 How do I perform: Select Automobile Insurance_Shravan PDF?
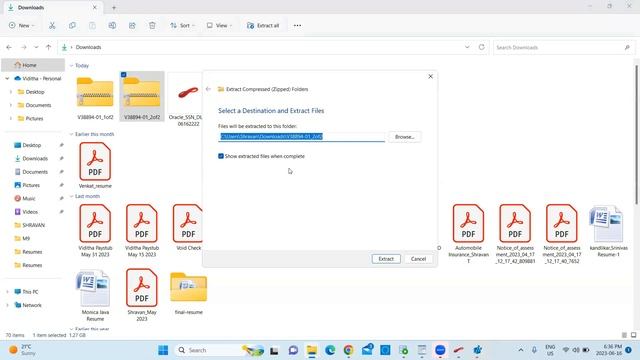[468, 234]
